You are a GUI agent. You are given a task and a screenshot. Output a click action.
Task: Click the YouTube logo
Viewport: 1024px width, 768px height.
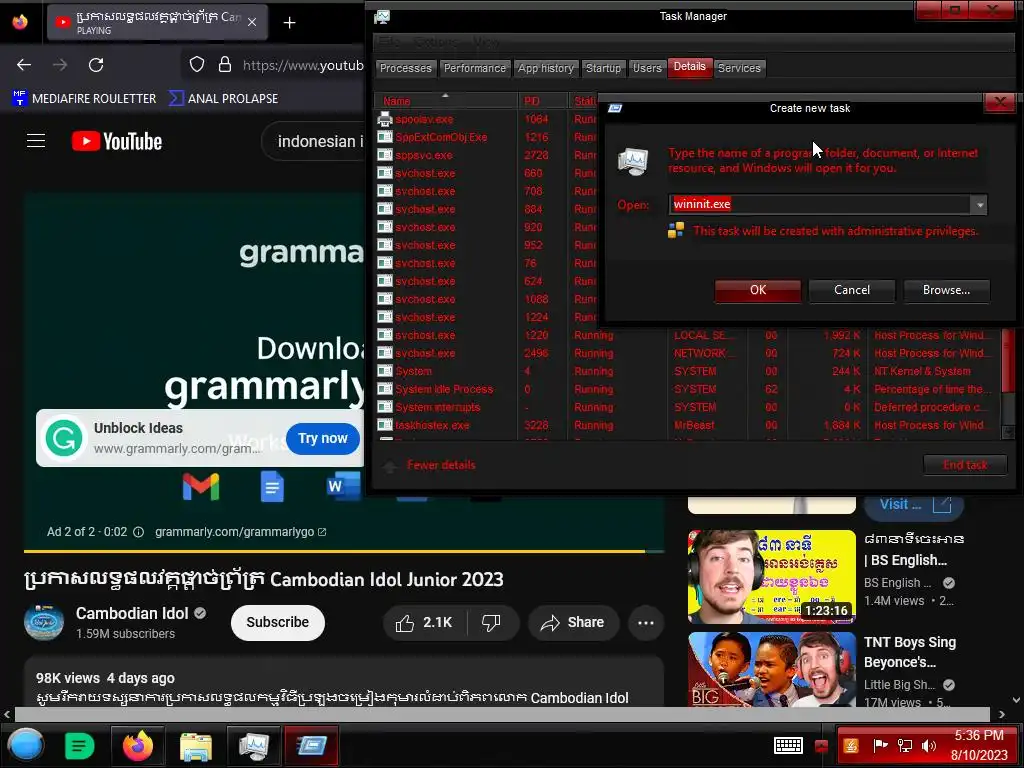pyautogui.click(x=117, y=141)
